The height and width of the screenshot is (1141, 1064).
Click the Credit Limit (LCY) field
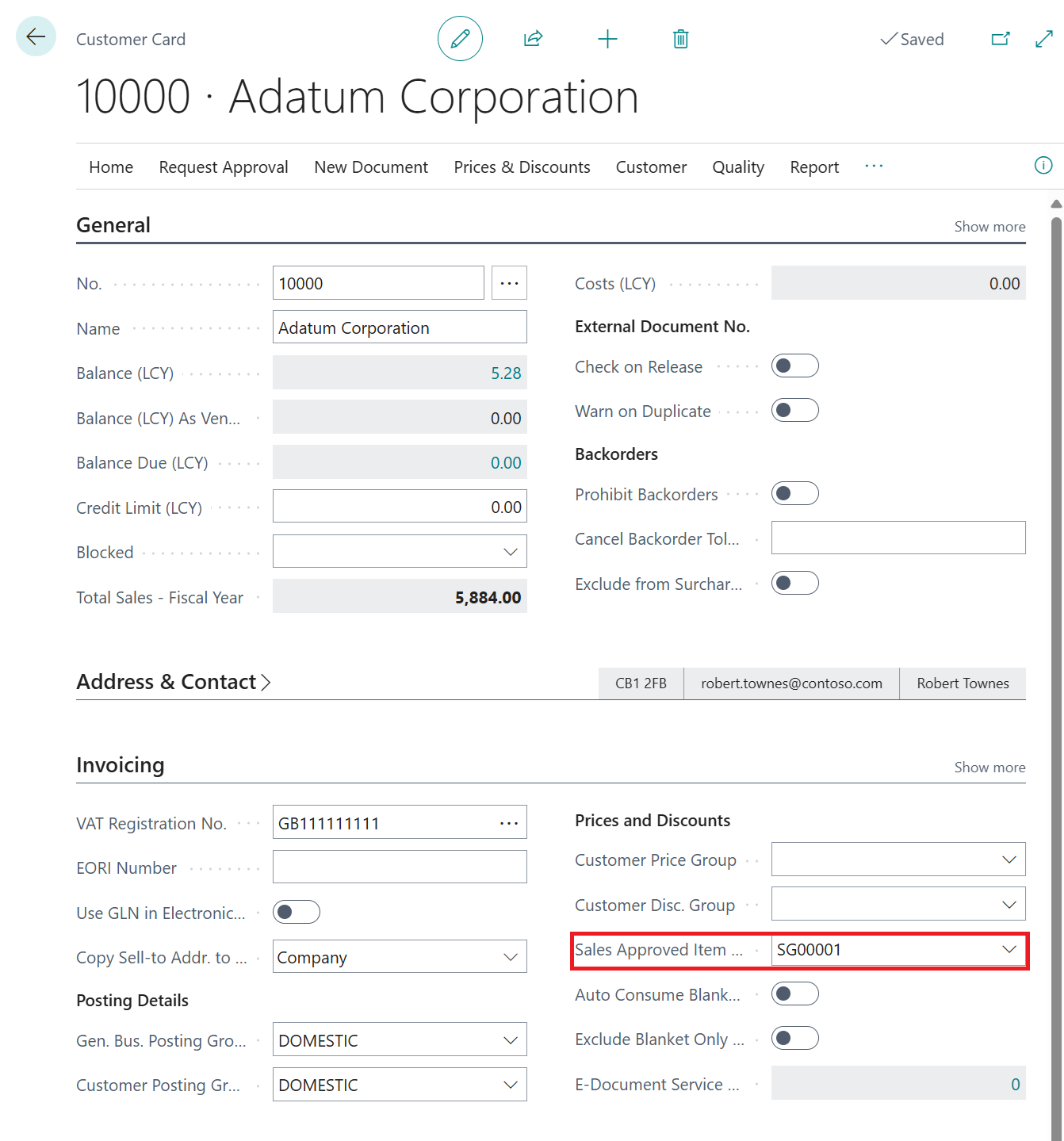400,506
